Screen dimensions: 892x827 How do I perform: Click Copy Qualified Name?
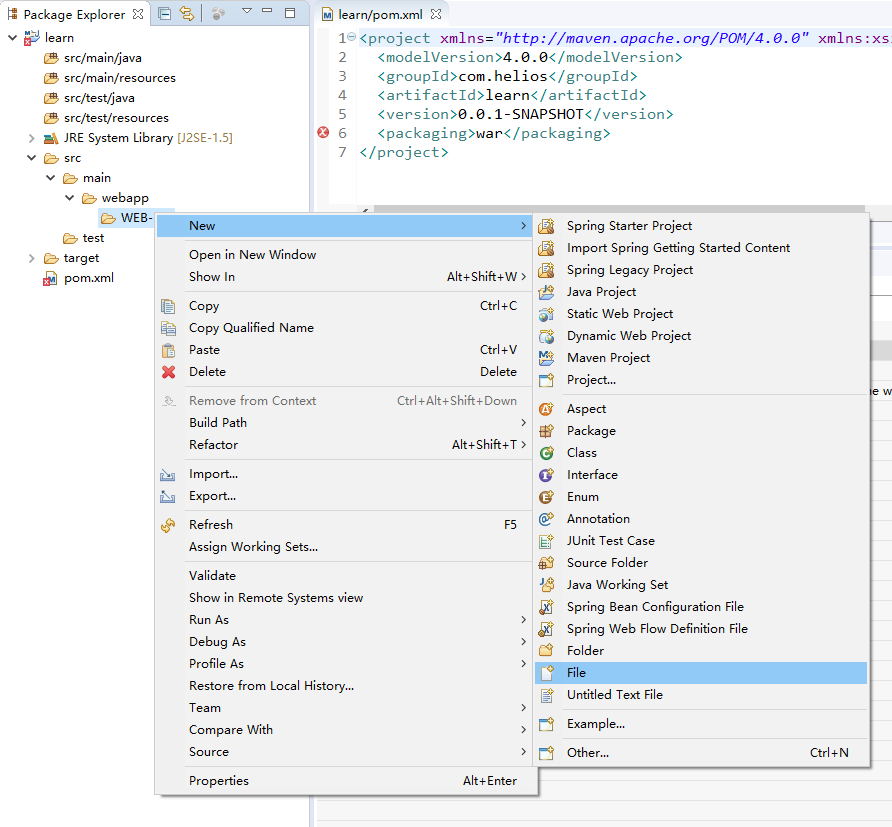pos(344,328)
